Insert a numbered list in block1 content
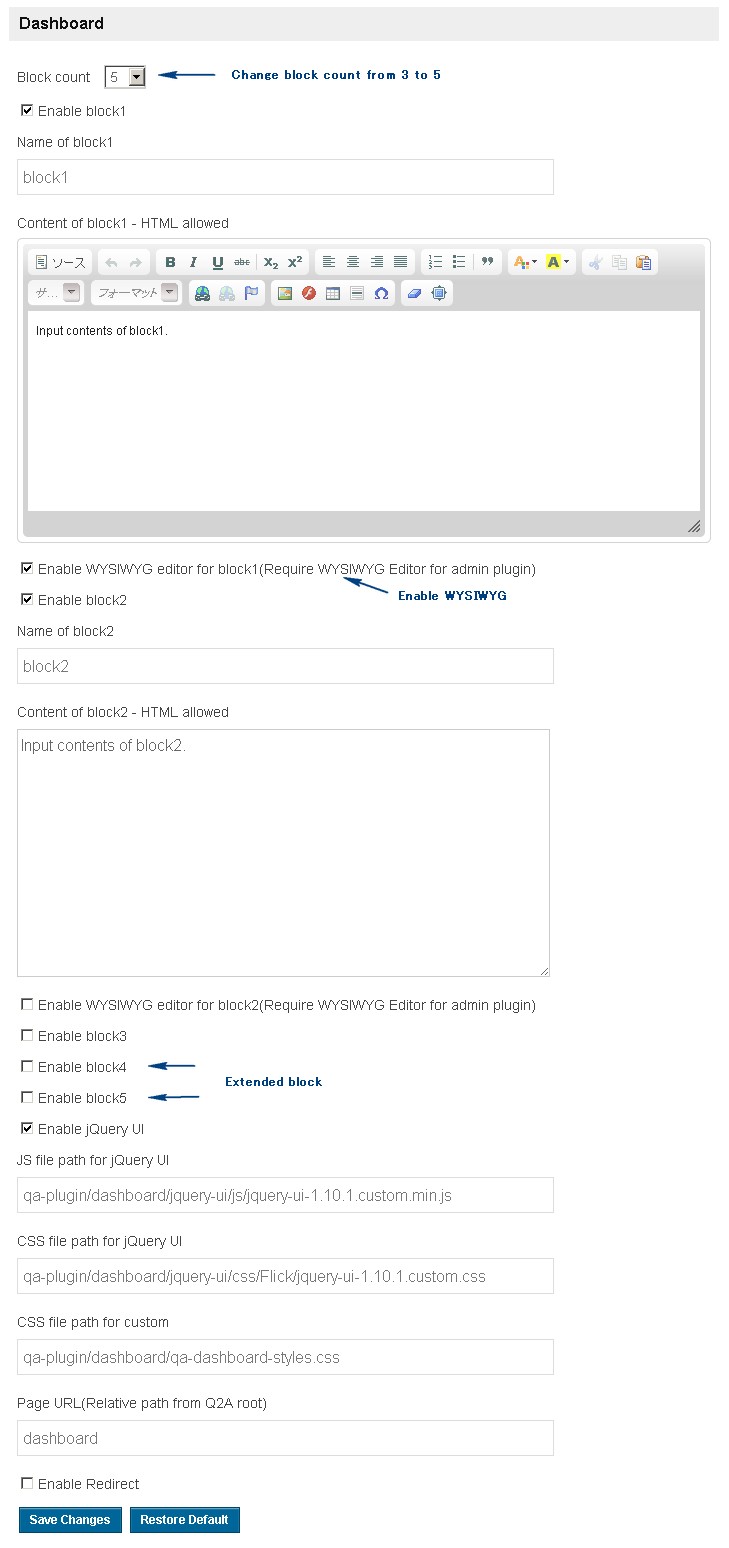This screenshot has height=1548, width=729. click(x=435, y=262)
